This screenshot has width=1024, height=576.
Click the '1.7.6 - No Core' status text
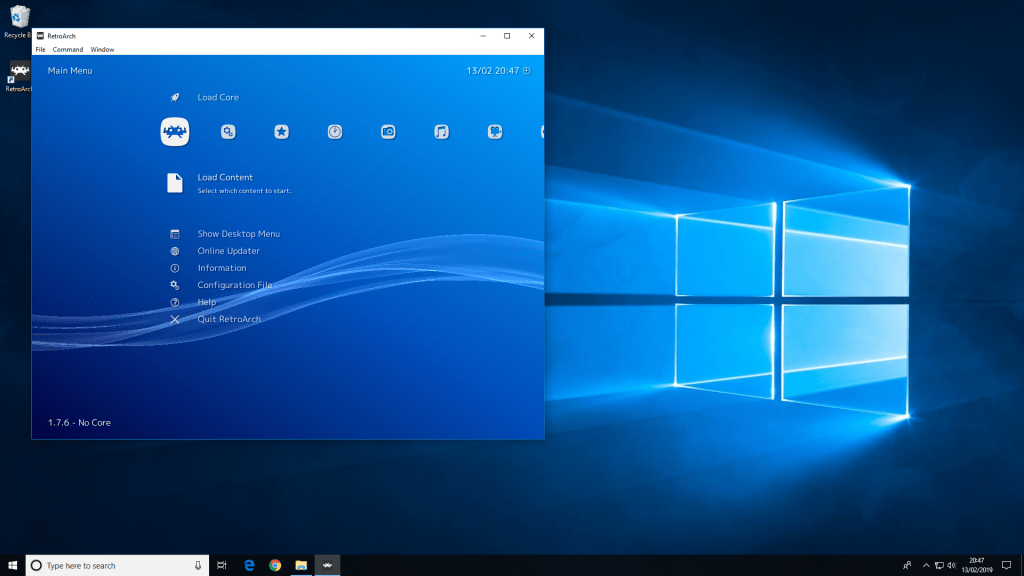[79, 423]
